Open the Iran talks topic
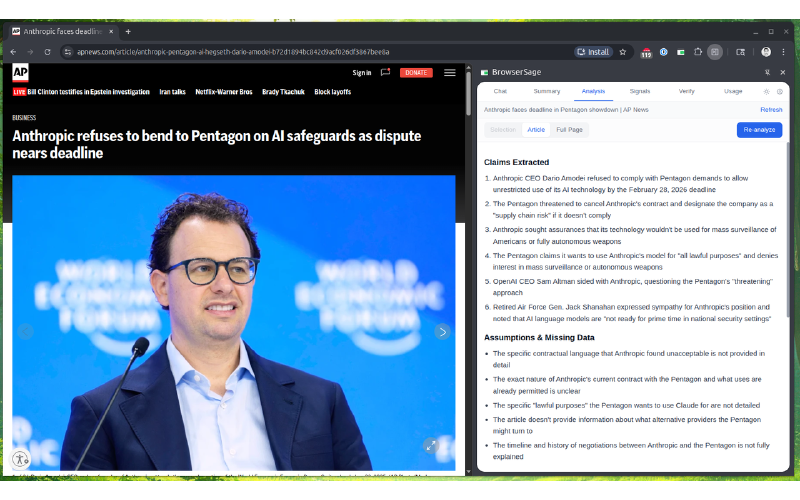 (x=172, y=92)
